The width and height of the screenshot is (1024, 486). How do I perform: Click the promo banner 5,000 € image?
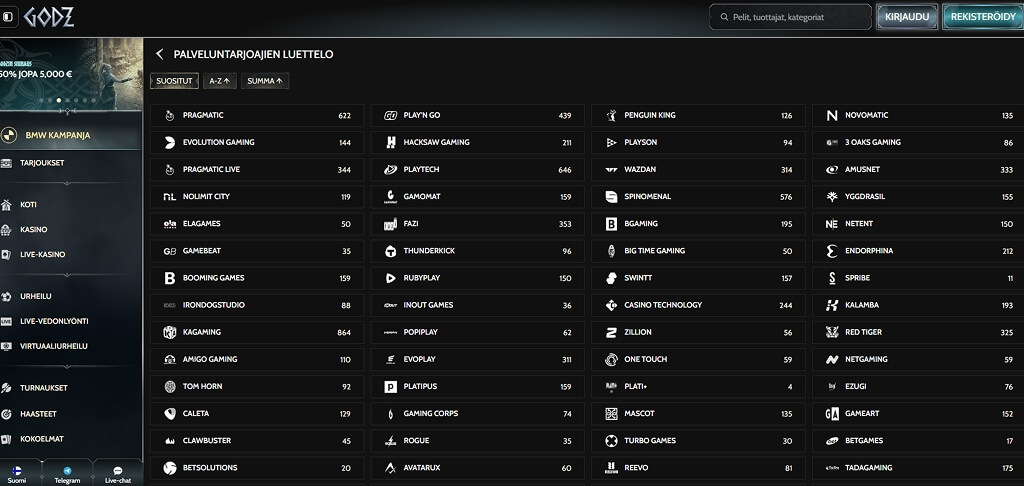[71, 73]
